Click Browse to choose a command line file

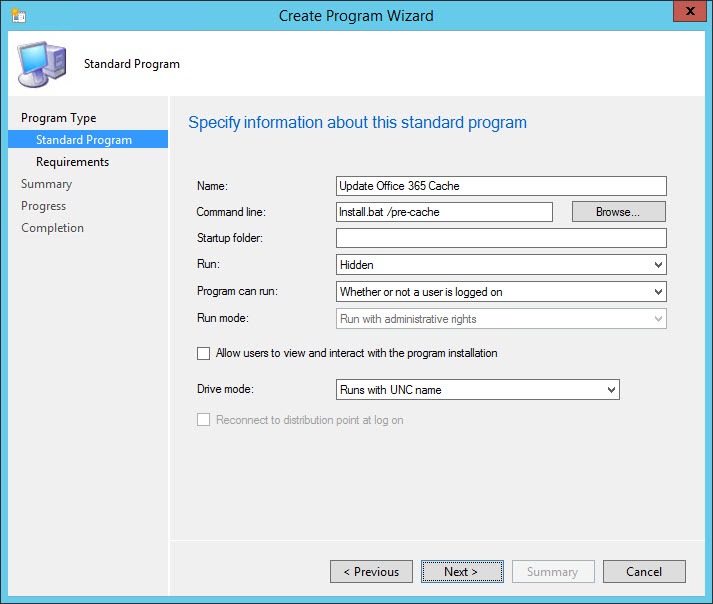coord(618,212)
